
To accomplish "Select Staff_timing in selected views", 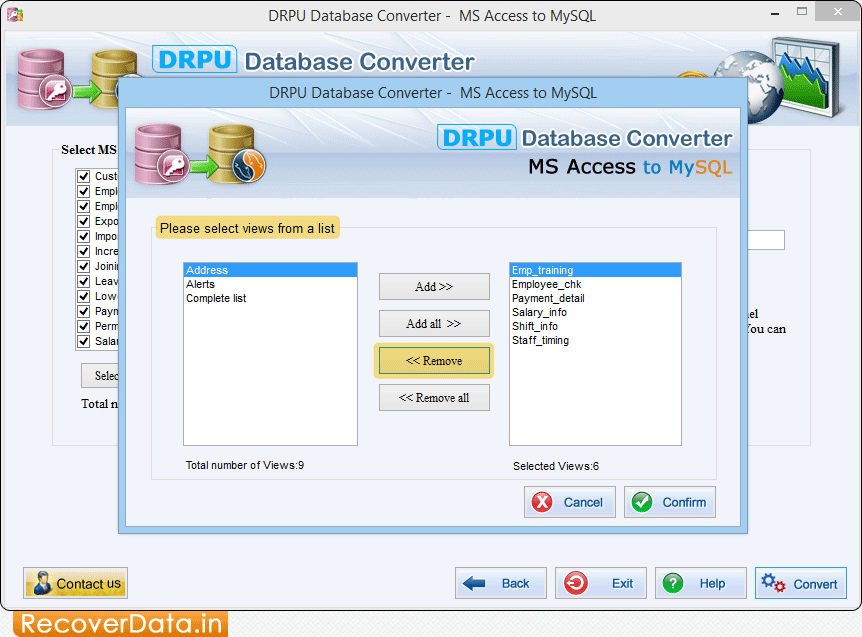I will [x=595, y=340].
